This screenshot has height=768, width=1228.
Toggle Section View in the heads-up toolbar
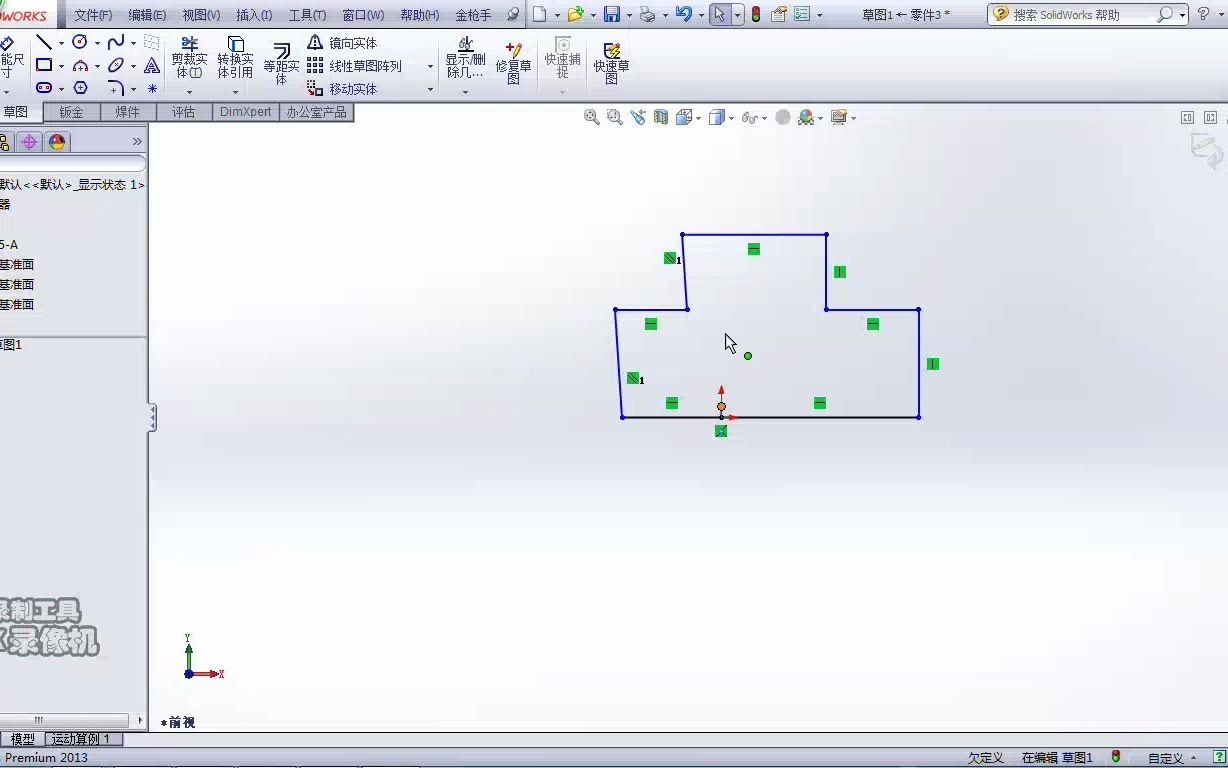click(660, 117)
